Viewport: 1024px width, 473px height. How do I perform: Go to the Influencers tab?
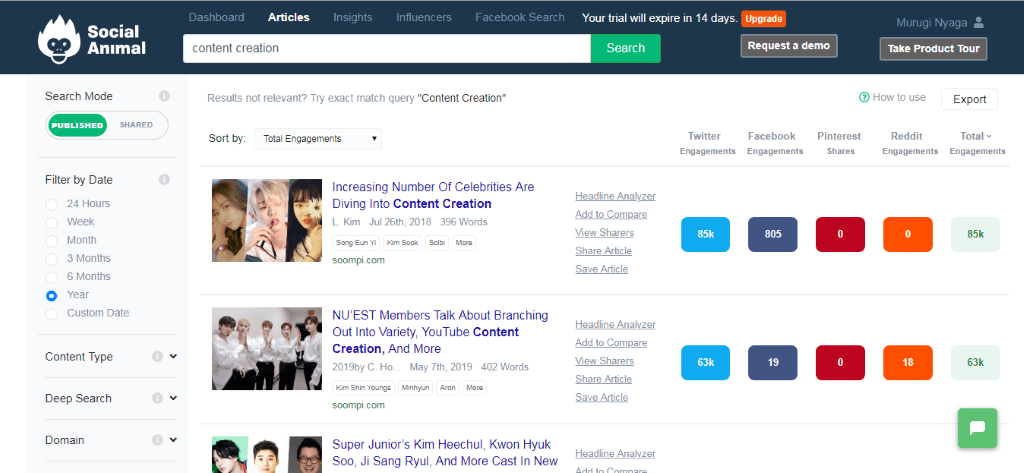click(424, 18)
